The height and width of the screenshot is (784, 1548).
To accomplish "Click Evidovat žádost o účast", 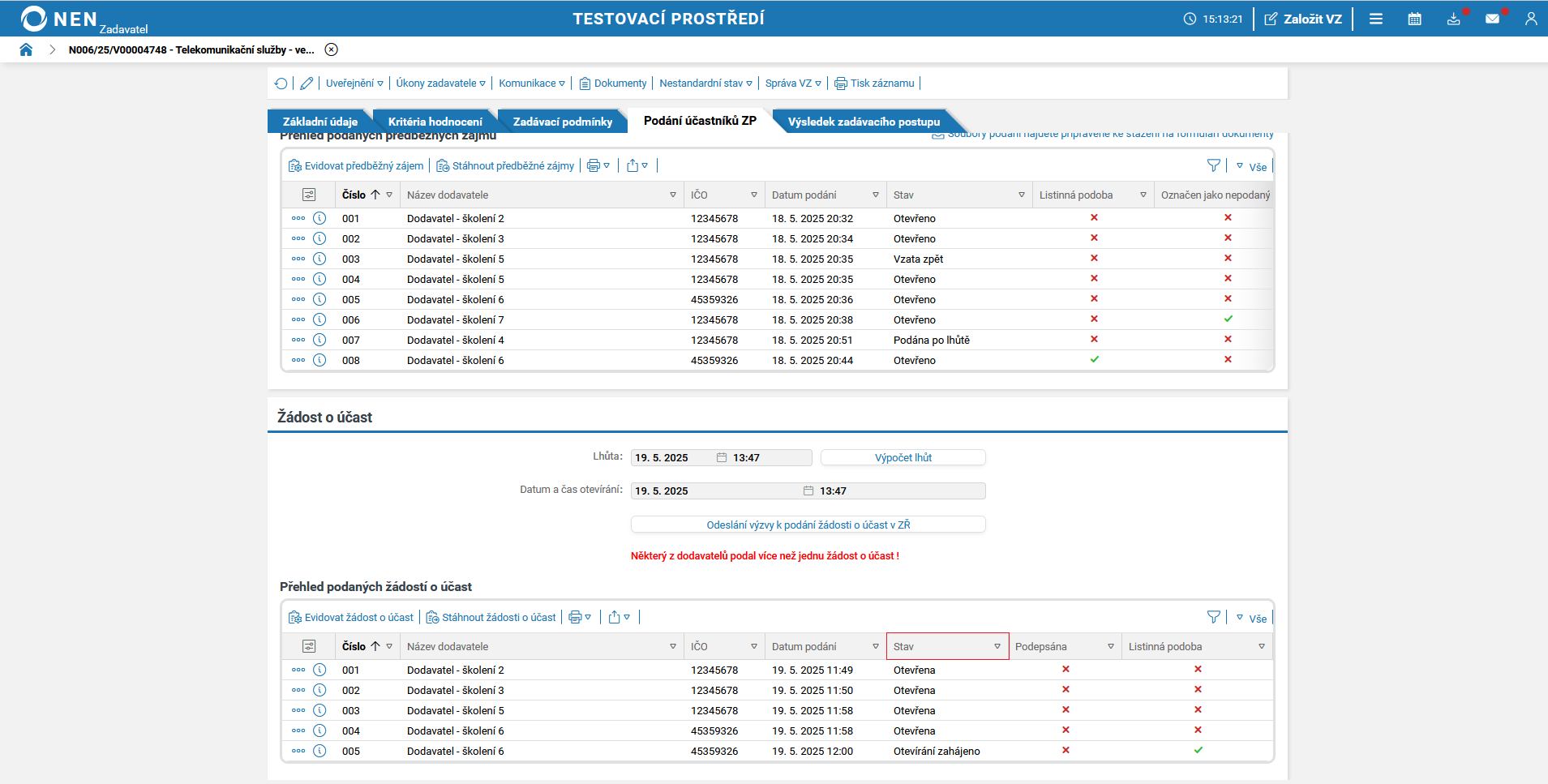I will point(351,618).
